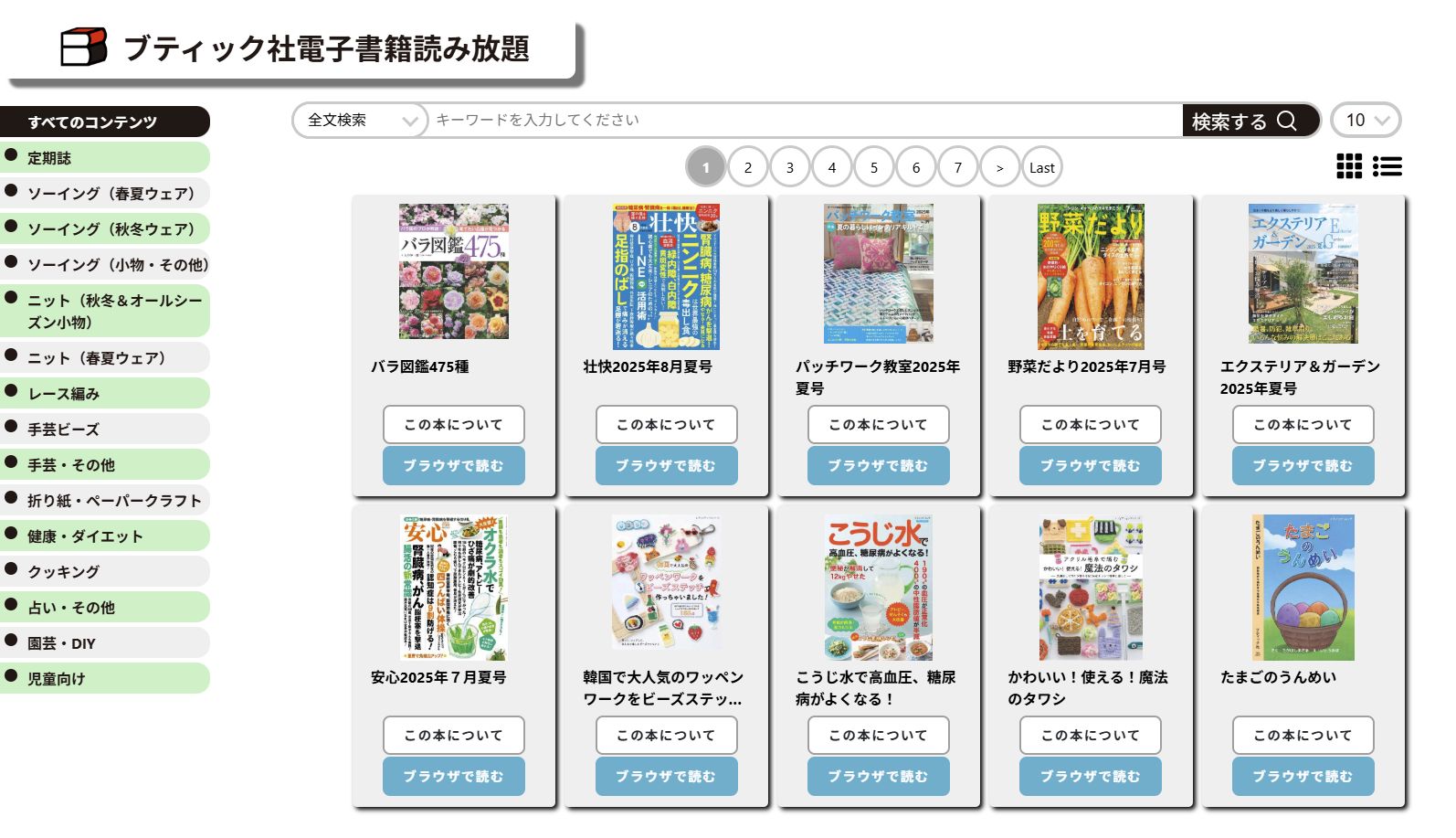This screenshot has width=1456, height=838.
Task: Go to next page with > arrow
Action: [x=1000, y=167]
